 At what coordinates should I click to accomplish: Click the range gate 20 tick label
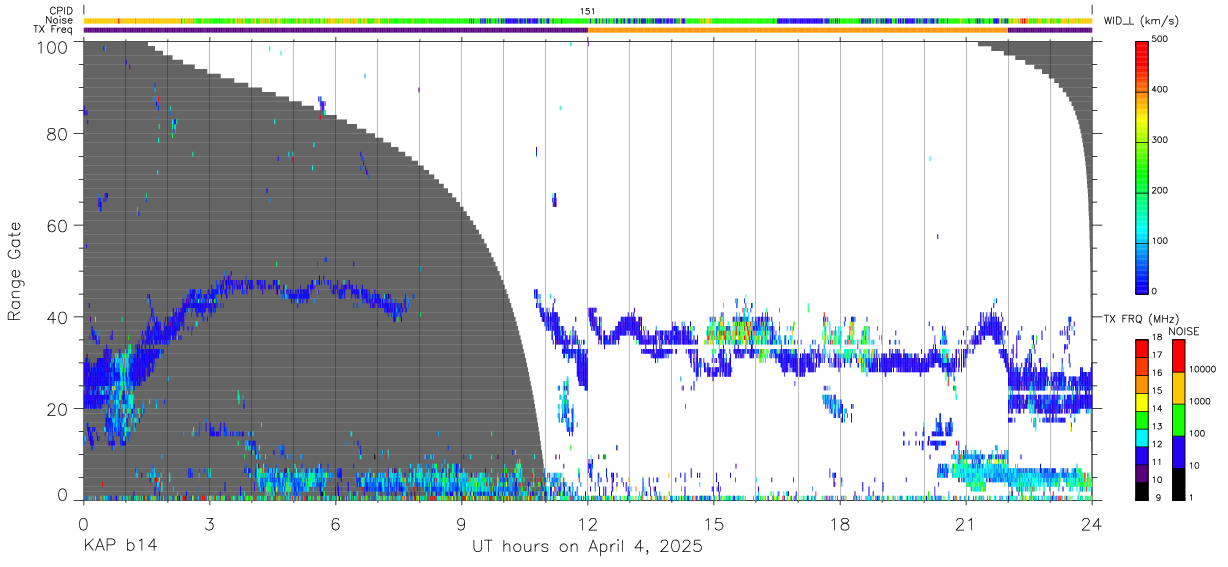(59, 408)
